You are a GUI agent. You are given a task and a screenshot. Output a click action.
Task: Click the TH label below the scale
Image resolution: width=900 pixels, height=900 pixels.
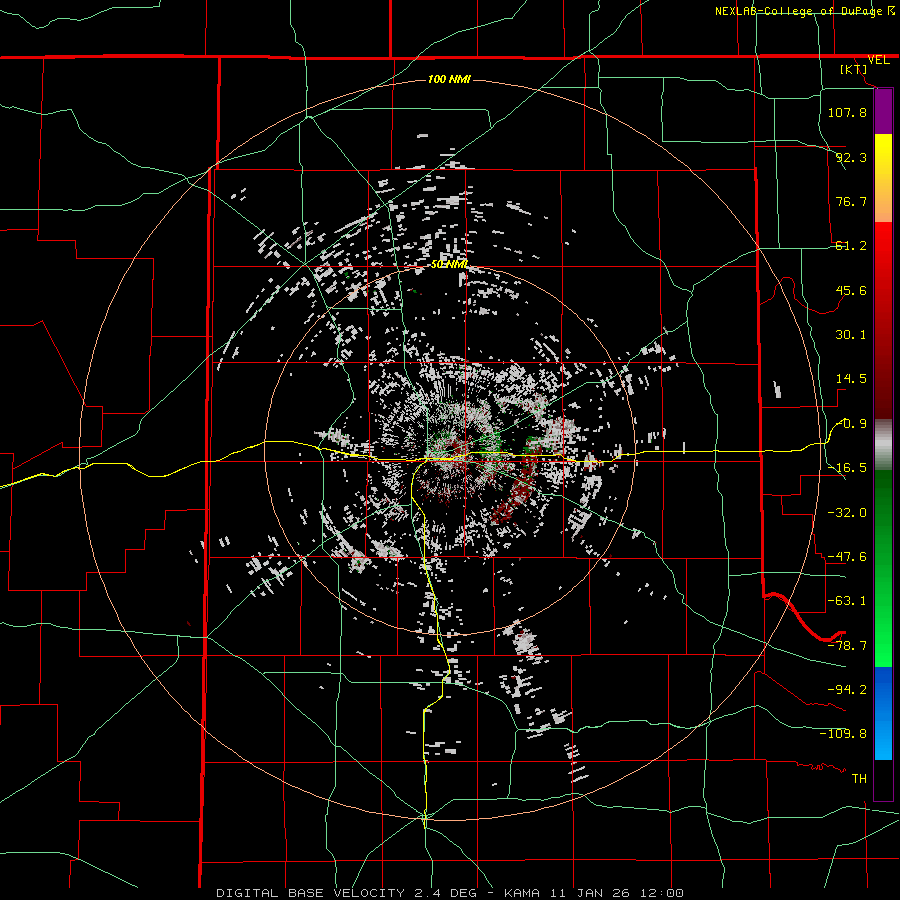click(859, 779)
